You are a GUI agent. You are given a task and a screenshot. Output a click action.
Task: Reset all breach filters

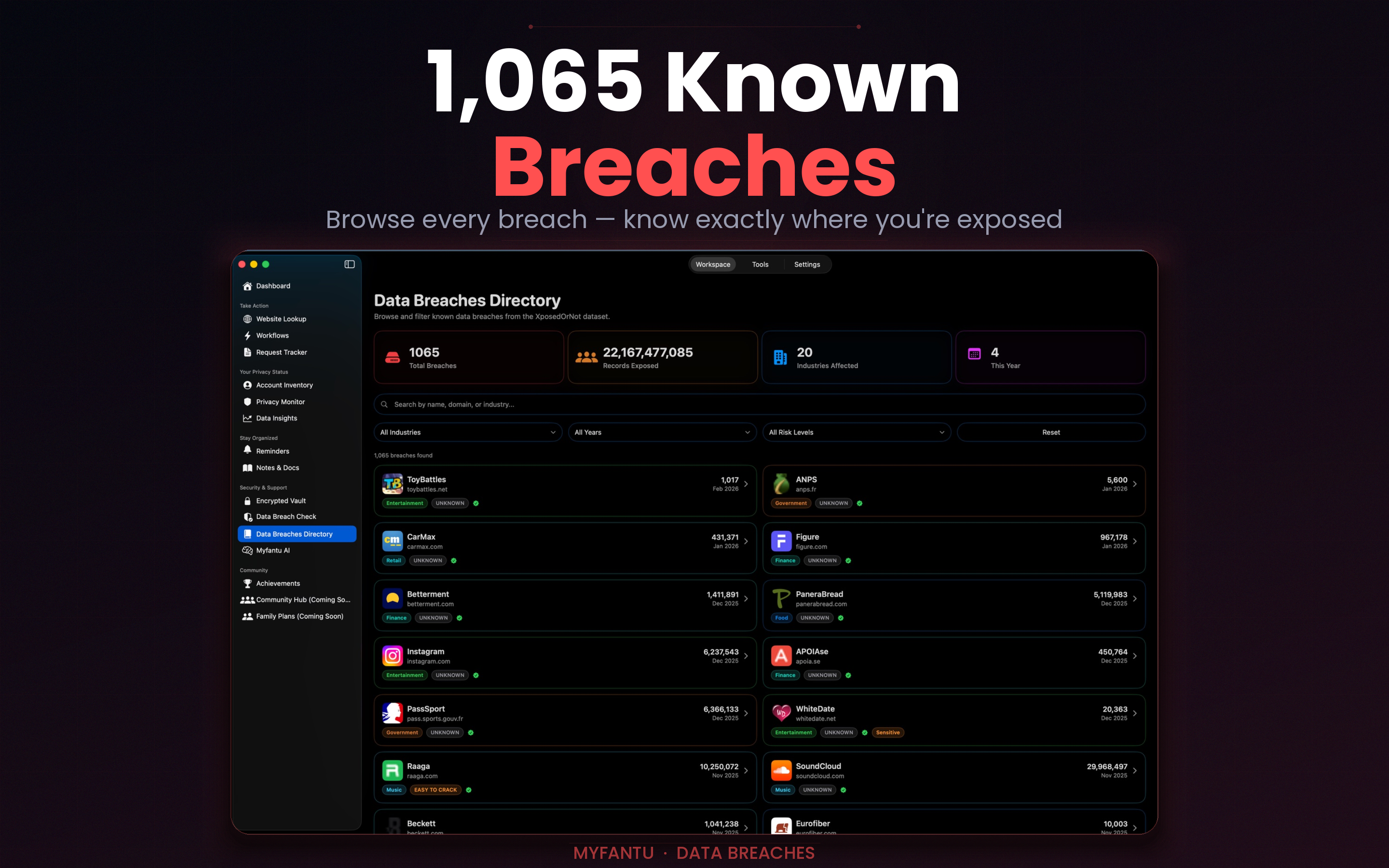(x=1051, y=432)
